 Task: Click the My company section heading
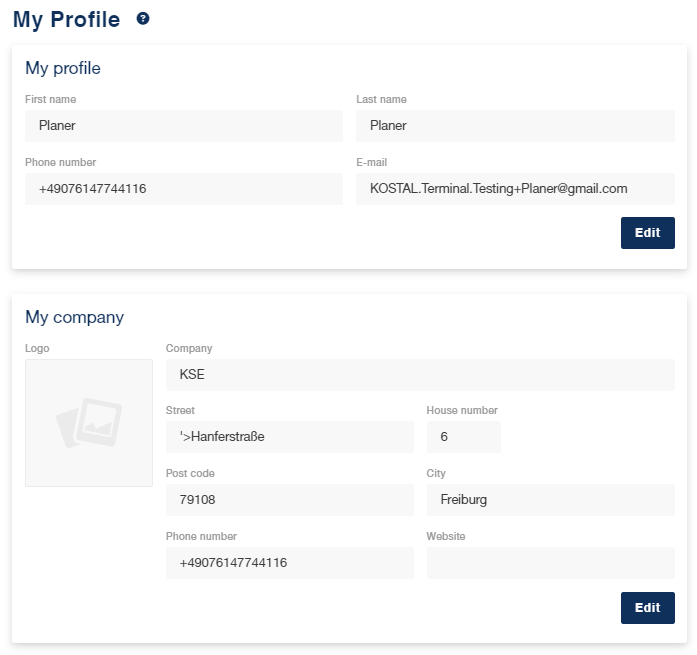[74, 317]
